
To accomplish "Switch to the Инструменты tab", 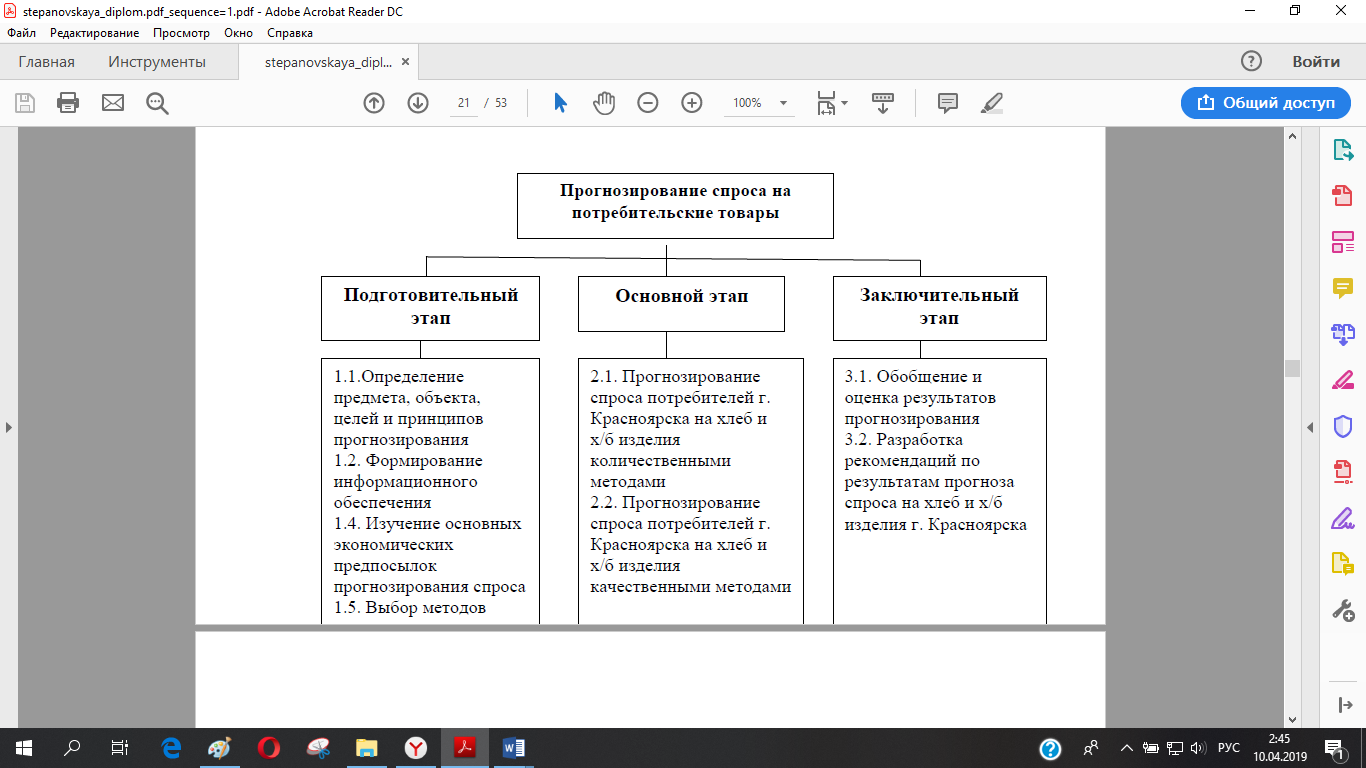I will pyautogui.click(x=157, y=62).
